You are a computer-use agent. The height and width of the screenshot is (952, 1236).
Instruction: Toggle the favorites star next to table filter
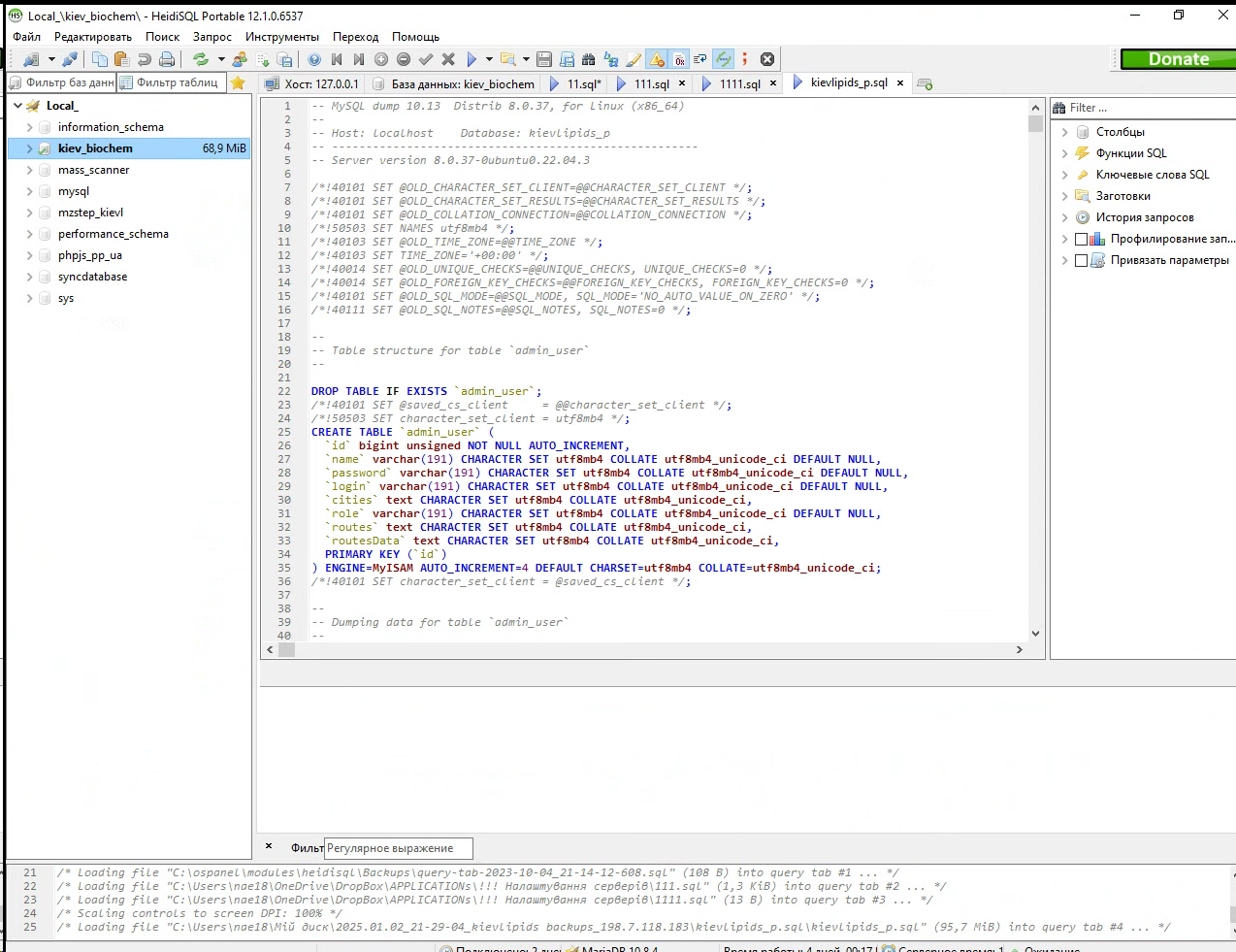236,82
